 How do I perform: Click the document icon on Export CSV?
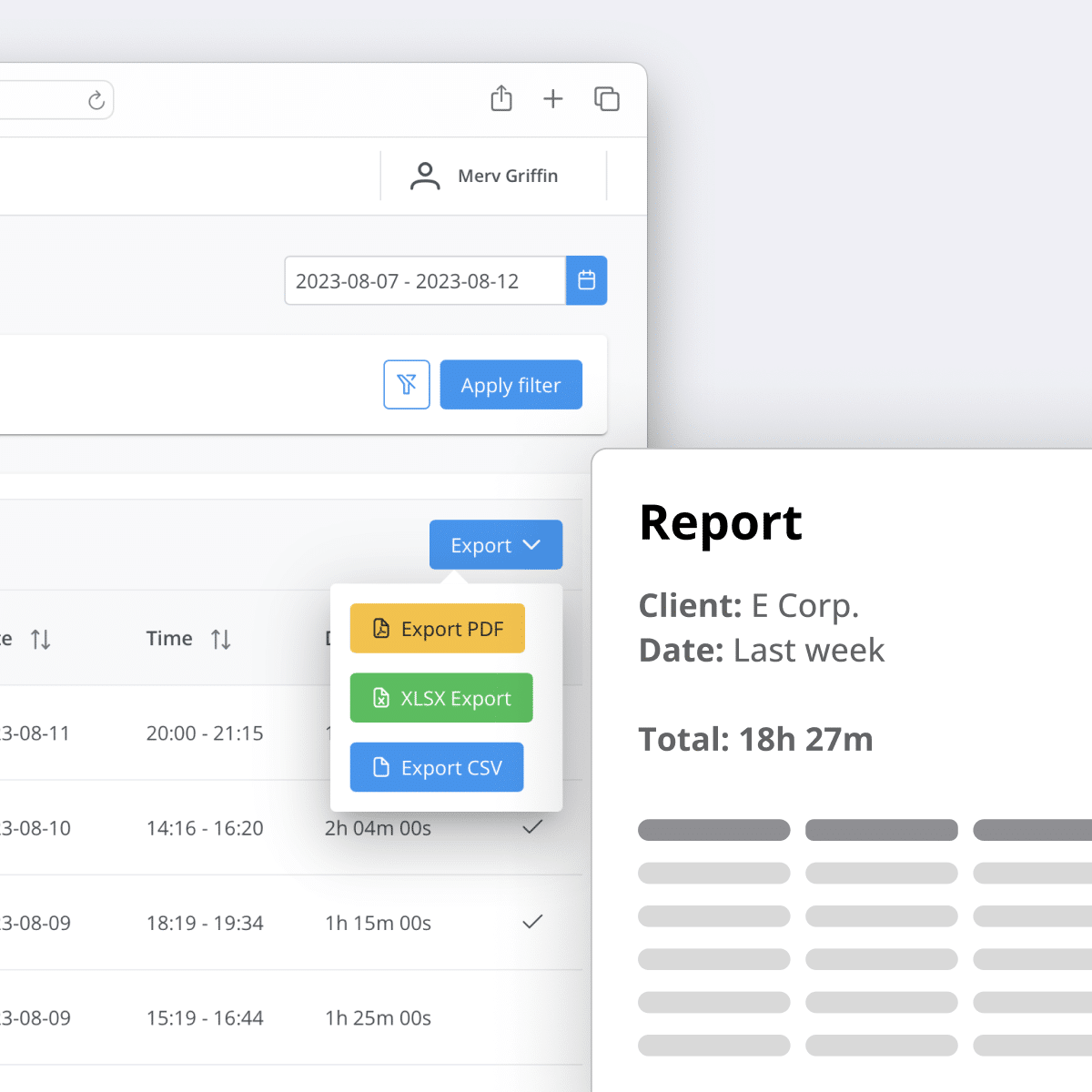pyautogui.click(x=381, y=767)
